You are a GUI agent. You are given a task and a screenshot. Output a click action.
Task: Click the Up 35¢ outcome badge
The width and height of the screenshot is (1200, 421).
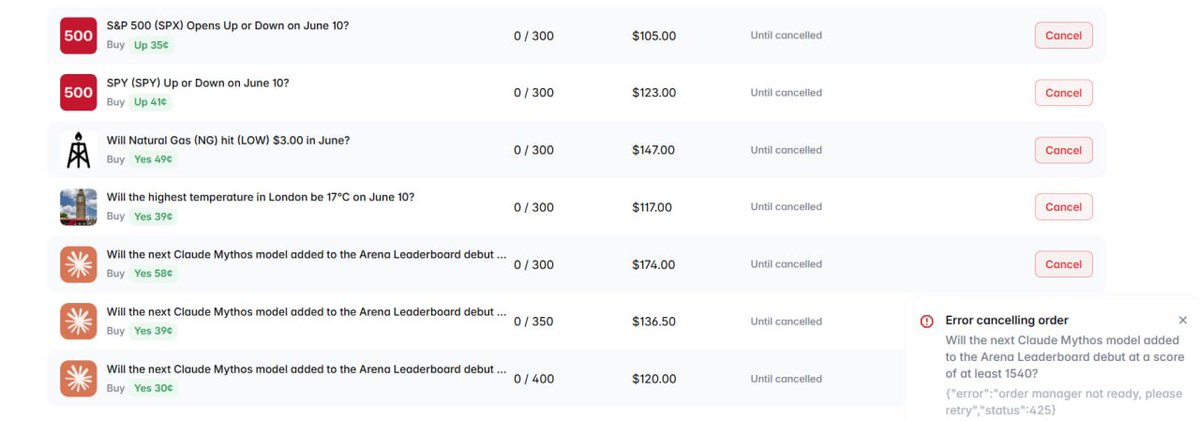(150, 45)
